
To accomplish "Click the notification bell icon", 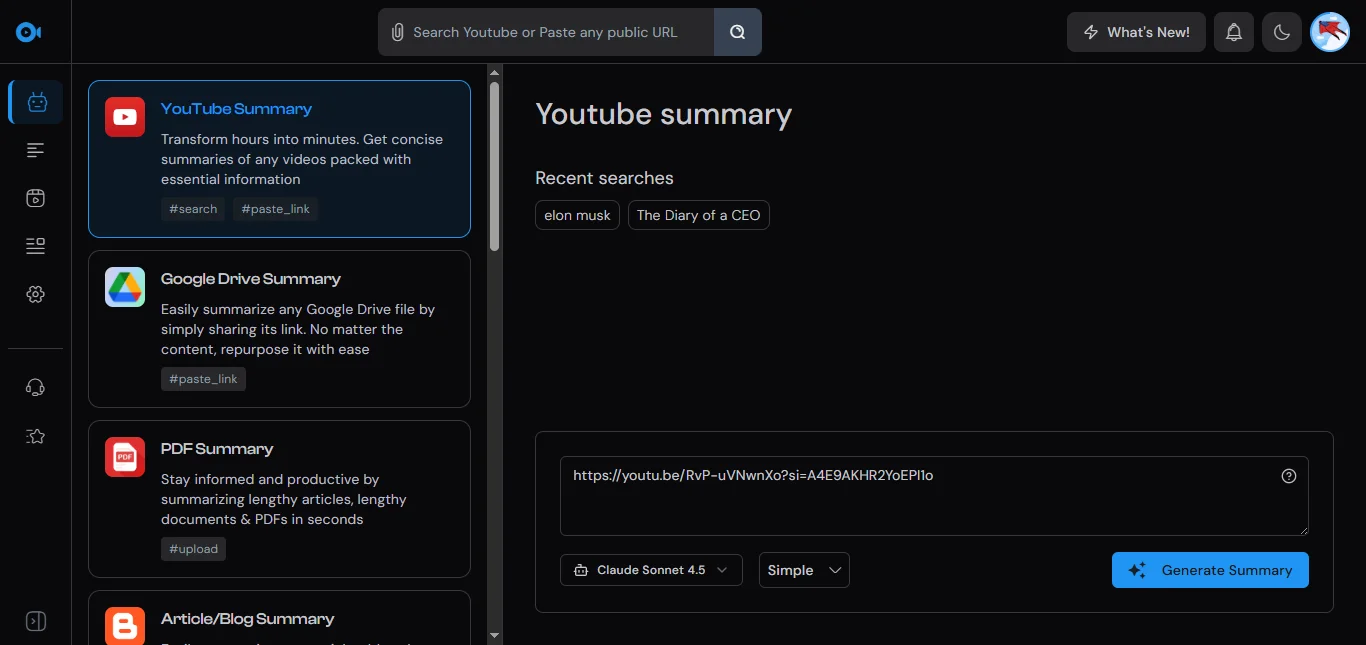I will pos(1234,32).
